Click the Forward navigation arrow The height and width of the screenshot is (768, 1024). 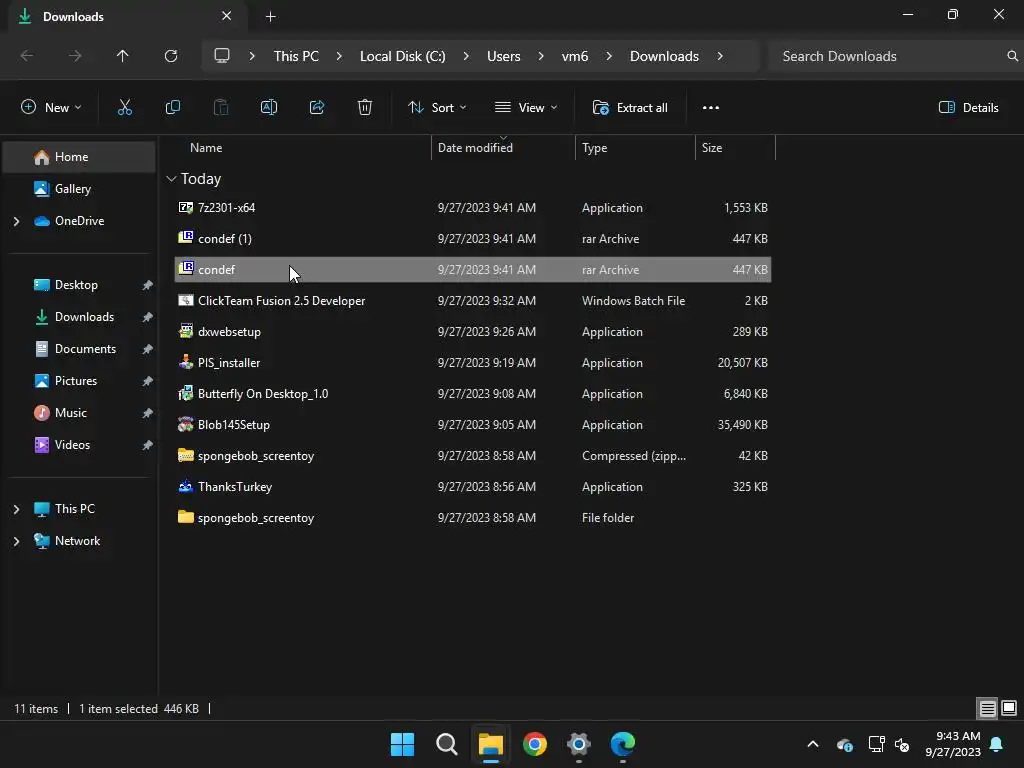point(75,56)
